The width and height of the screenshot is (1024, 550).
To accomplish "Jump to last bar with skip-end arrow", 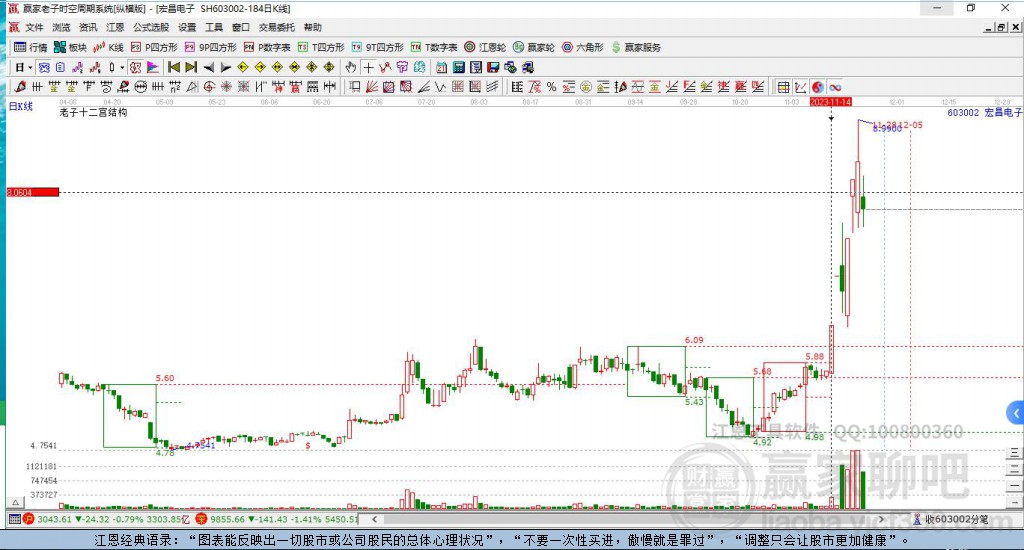I will [x=191, y=67].
